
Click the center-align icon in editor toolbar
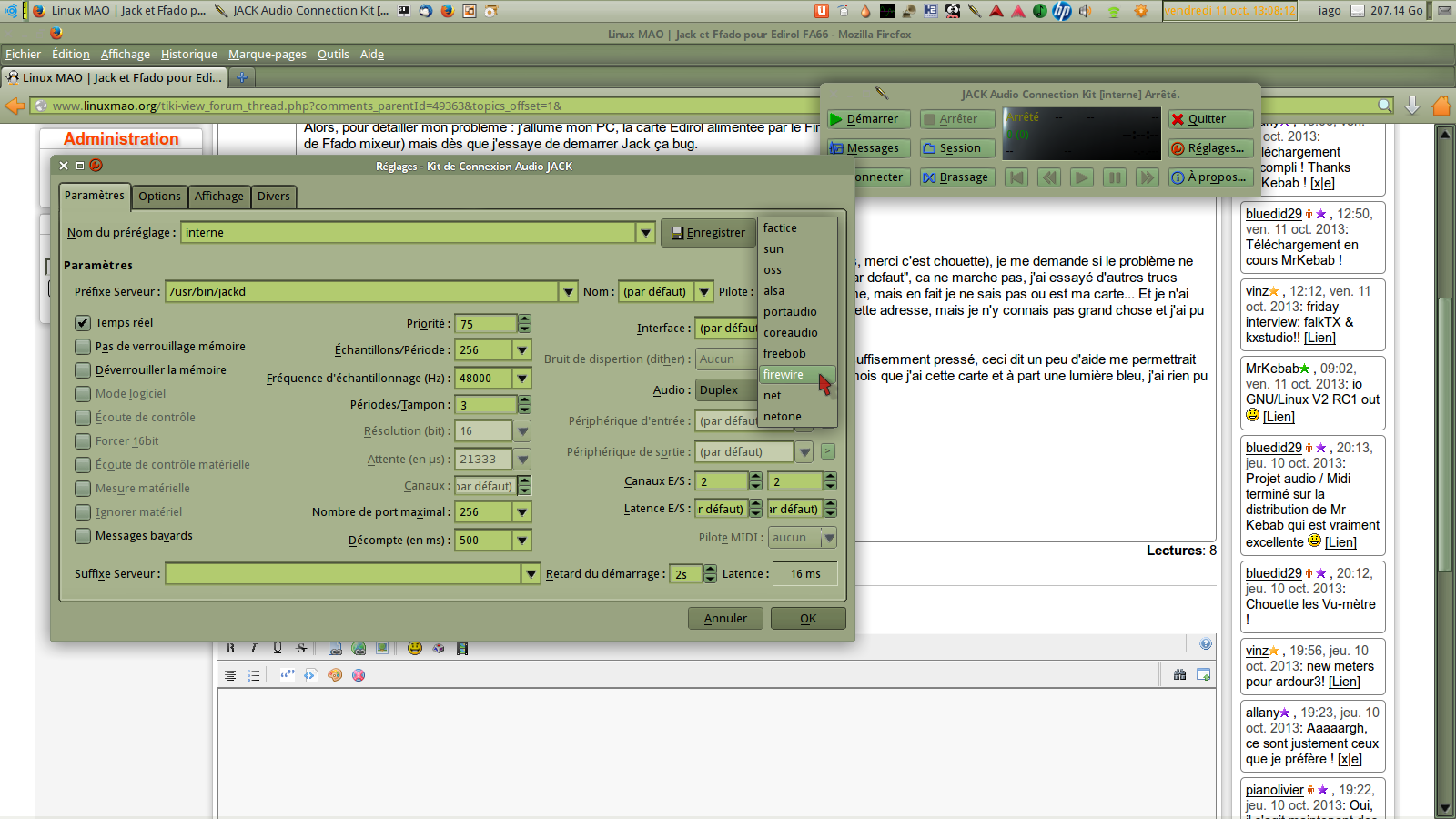[x=230, y=675]
